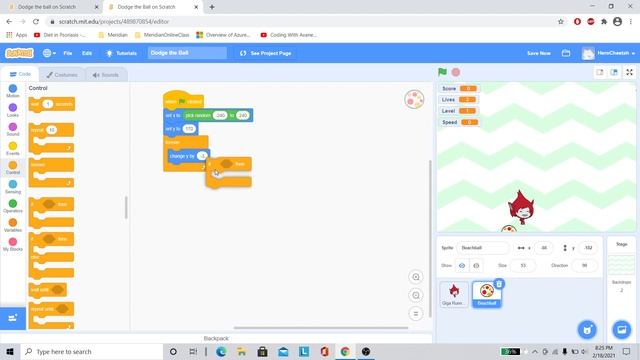Image resolution: width=640 pixels, height=360 pixels.
Task: Open the File menu
Action: (68, 53)
